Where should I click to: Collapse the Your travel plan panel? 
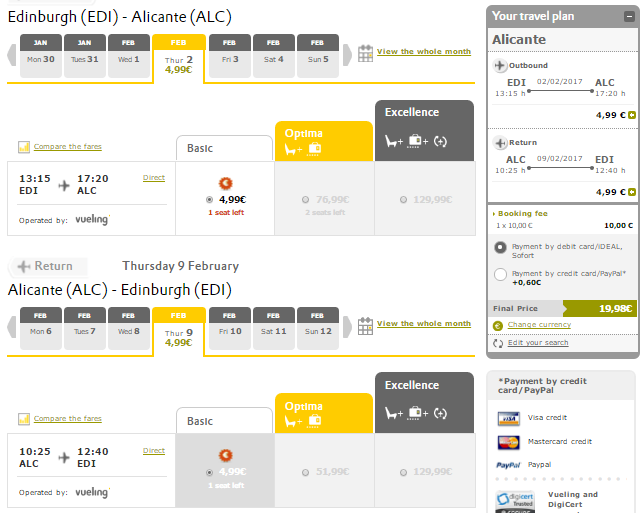coord(628,16)
